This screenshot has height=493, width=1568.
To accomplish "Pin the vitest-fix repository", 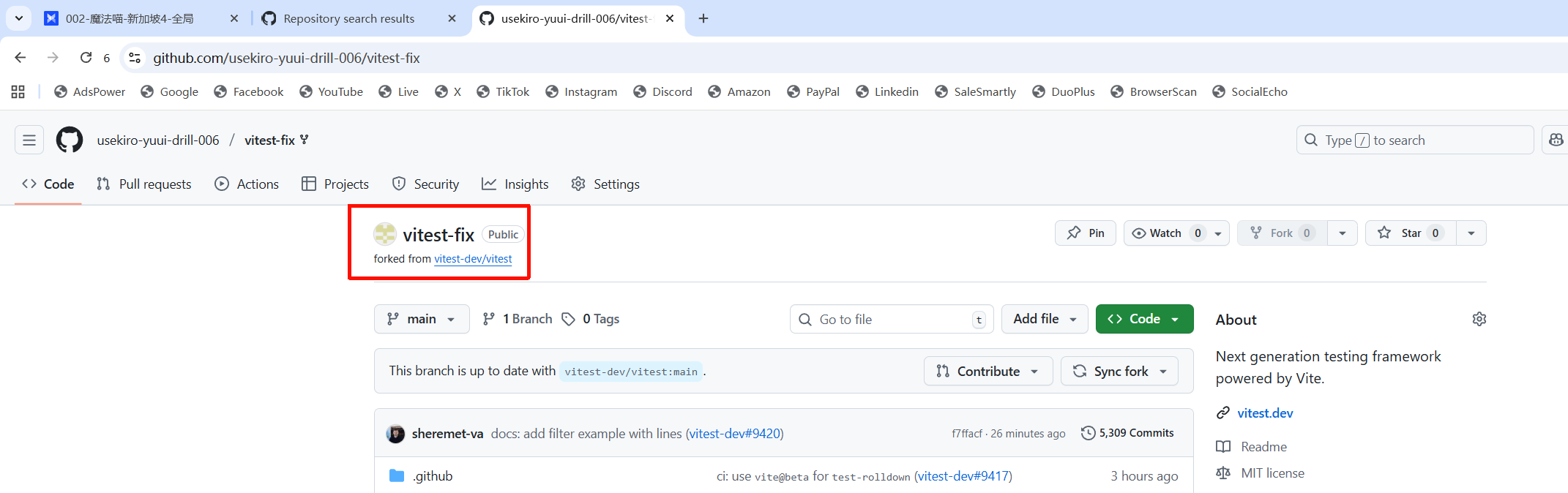I will (1085, 233).
